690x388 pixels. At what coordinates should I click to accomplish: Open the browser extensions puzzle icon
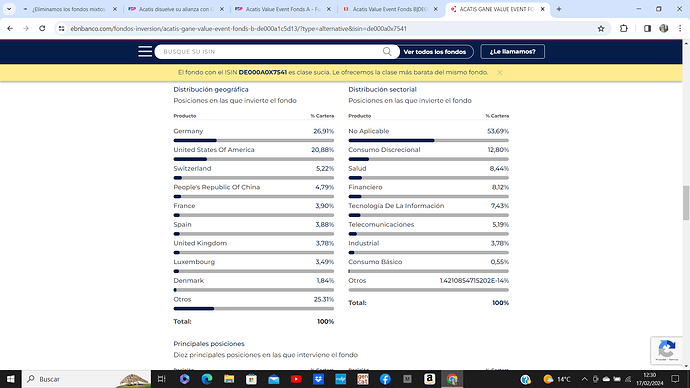624,29
